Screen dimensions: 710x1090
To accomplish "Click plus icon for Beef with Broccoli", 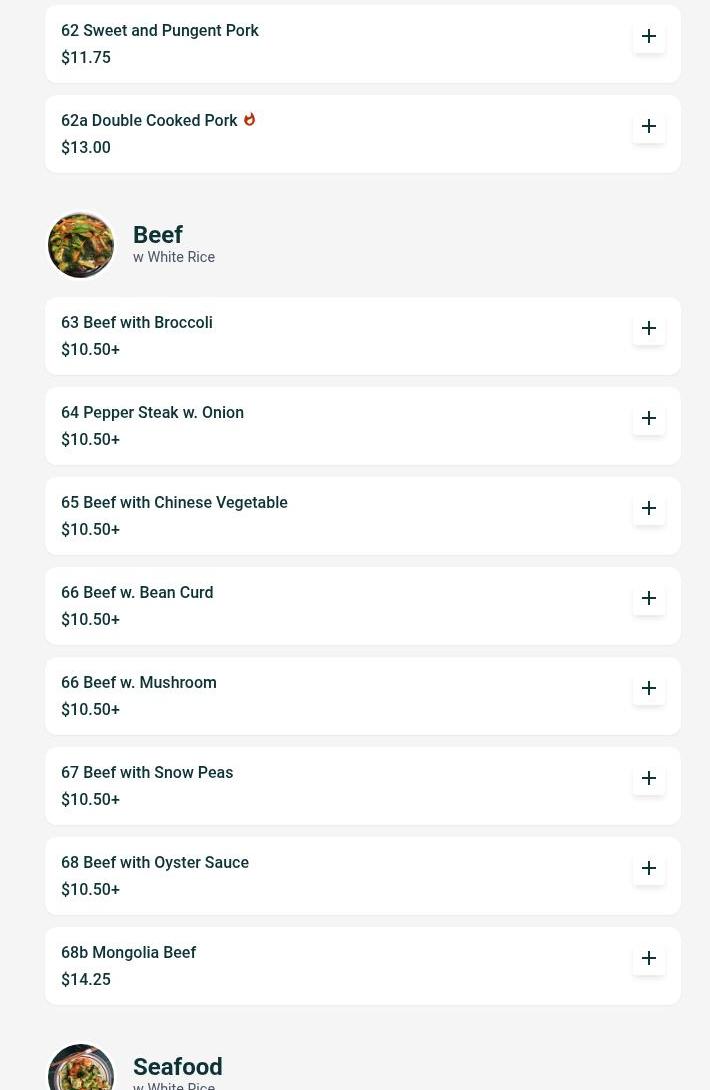I will pos(649,328).
